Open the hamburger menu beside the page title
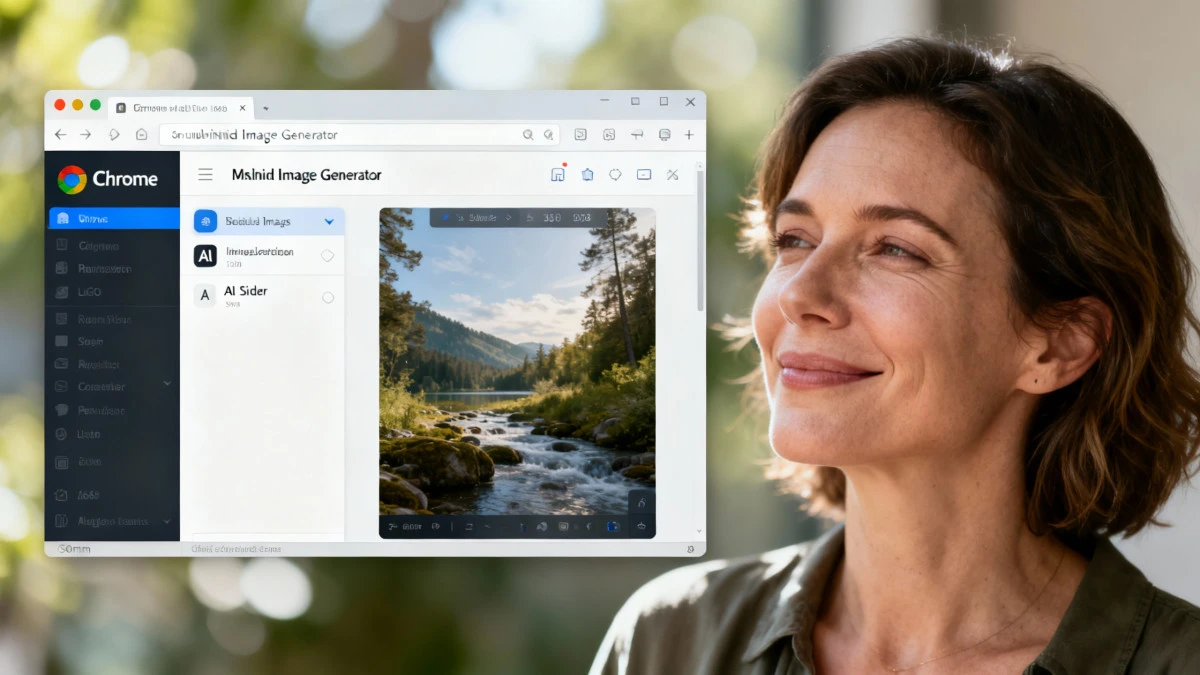 (205, 175)
